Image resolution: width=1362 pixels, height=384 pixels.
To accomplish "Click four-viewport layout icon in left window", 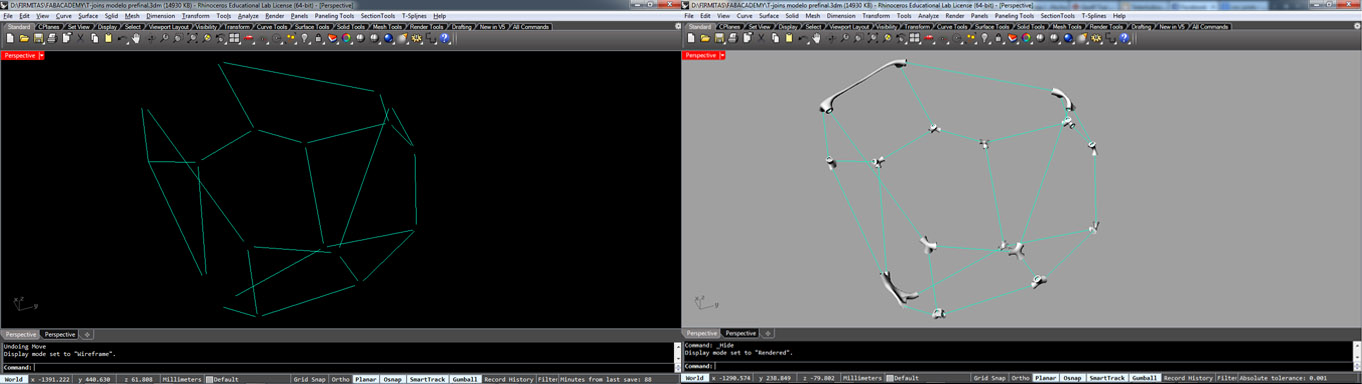I will 234,38.
